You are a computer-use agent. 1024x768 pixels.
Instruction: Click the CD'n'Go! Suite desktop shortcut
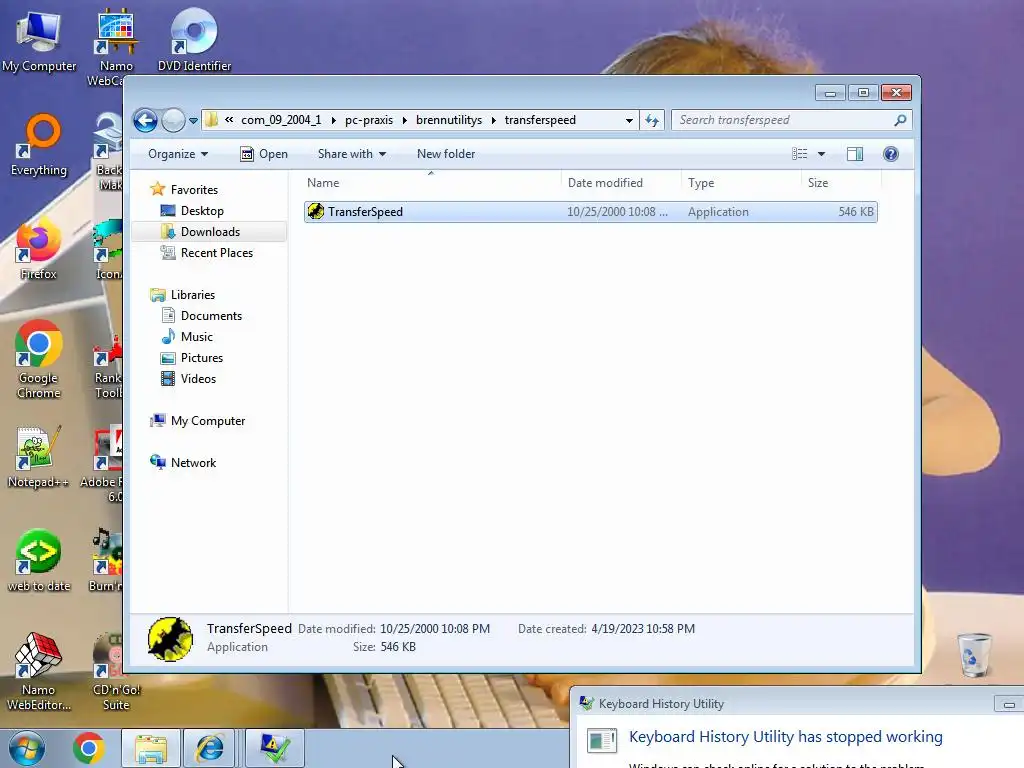pos(116,671)
